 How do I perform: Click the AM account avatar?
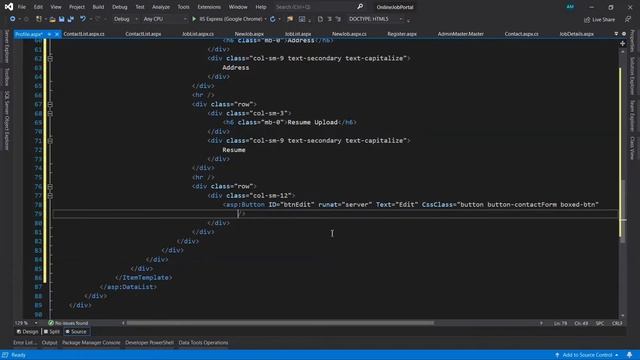click(x=570, y=7)
